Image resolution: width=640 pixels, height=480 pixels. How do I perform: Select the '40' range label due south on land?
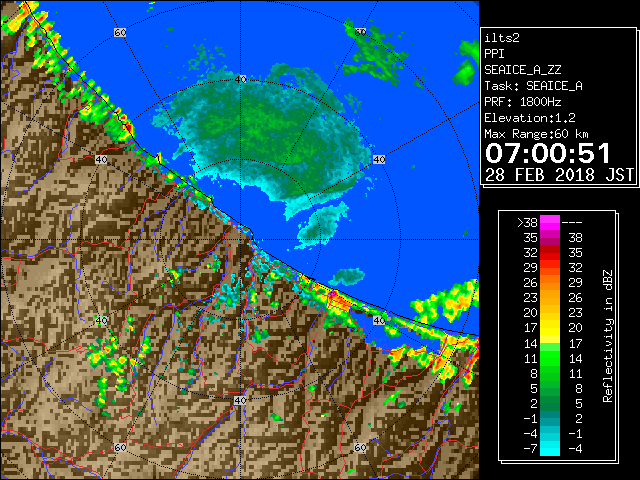[x=240, y=400]
